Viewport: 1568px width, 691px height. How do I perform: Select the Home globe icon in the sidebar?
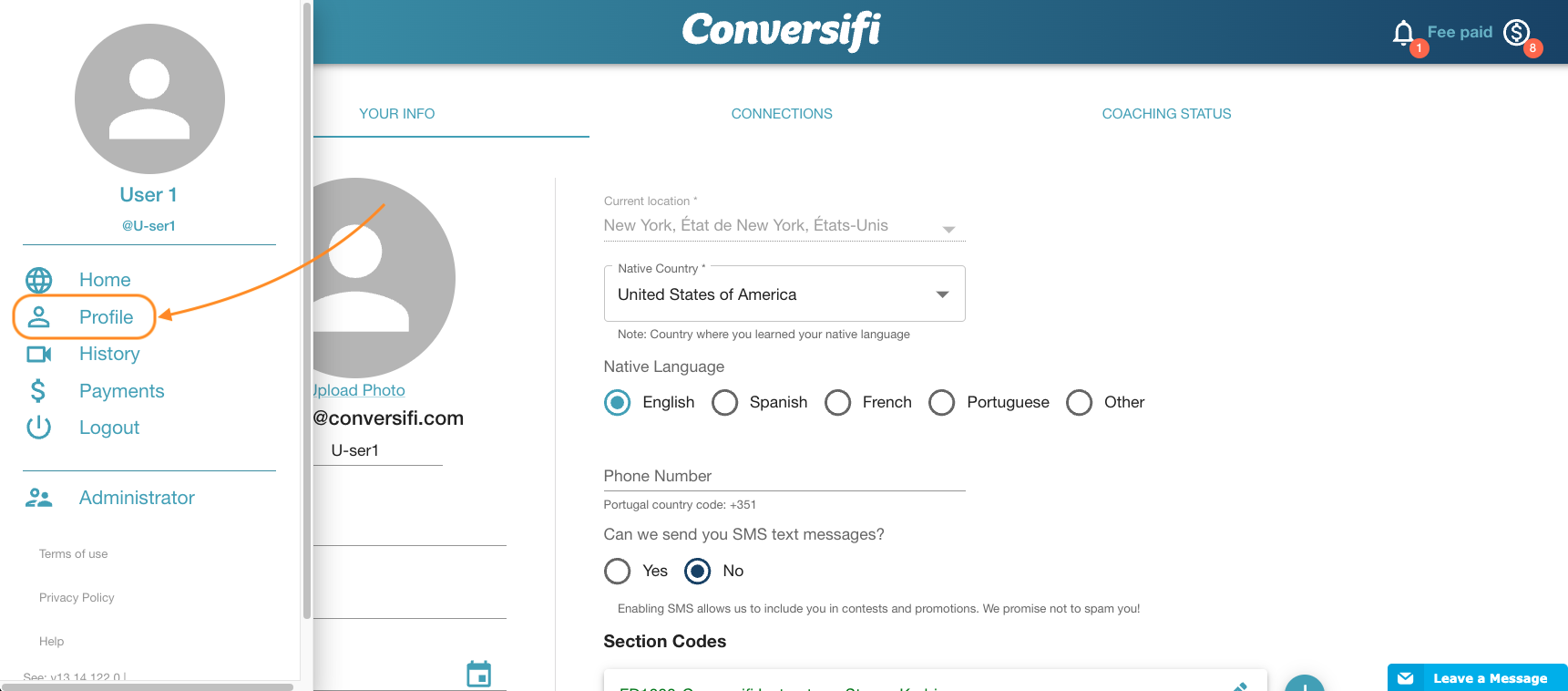pyautogui.click(x=38, y=280)
